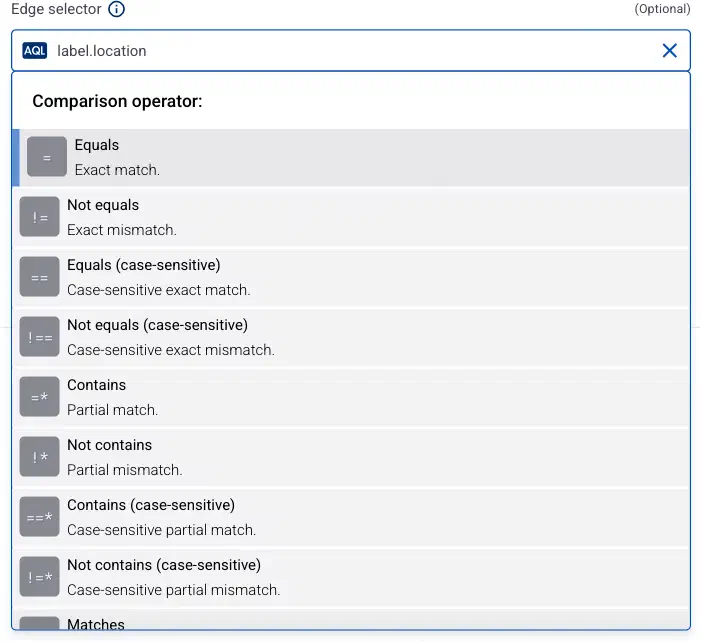702x643 pixels.
Task: Select Contains (case-sensitive) operator
Action: click(x=351, y=517)
